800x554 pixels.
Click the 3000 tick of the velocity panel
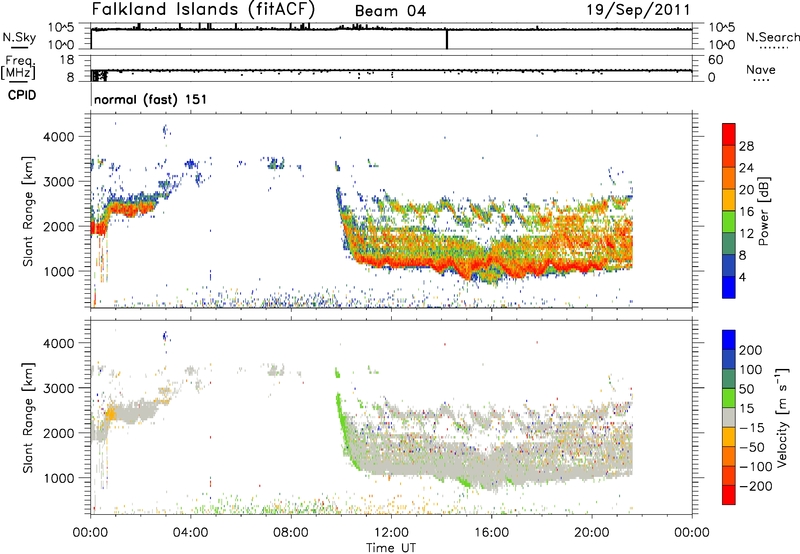58,388
